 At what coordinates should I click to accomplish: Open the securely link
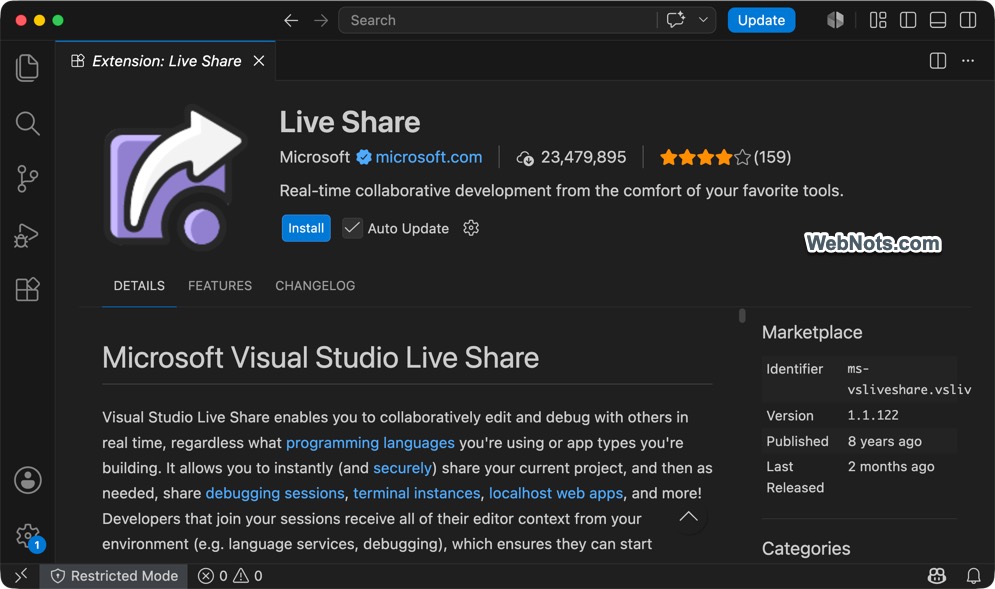[402, 468]
